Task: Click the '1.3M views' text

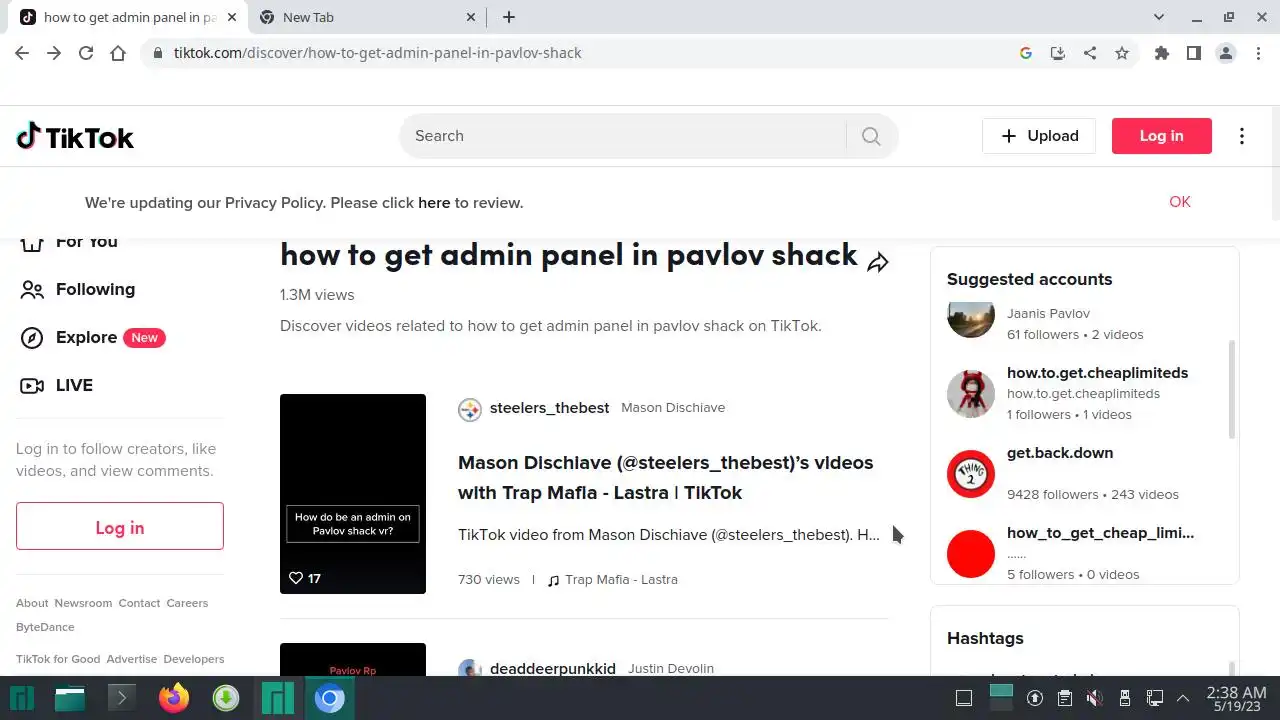Action: point(317,295)
